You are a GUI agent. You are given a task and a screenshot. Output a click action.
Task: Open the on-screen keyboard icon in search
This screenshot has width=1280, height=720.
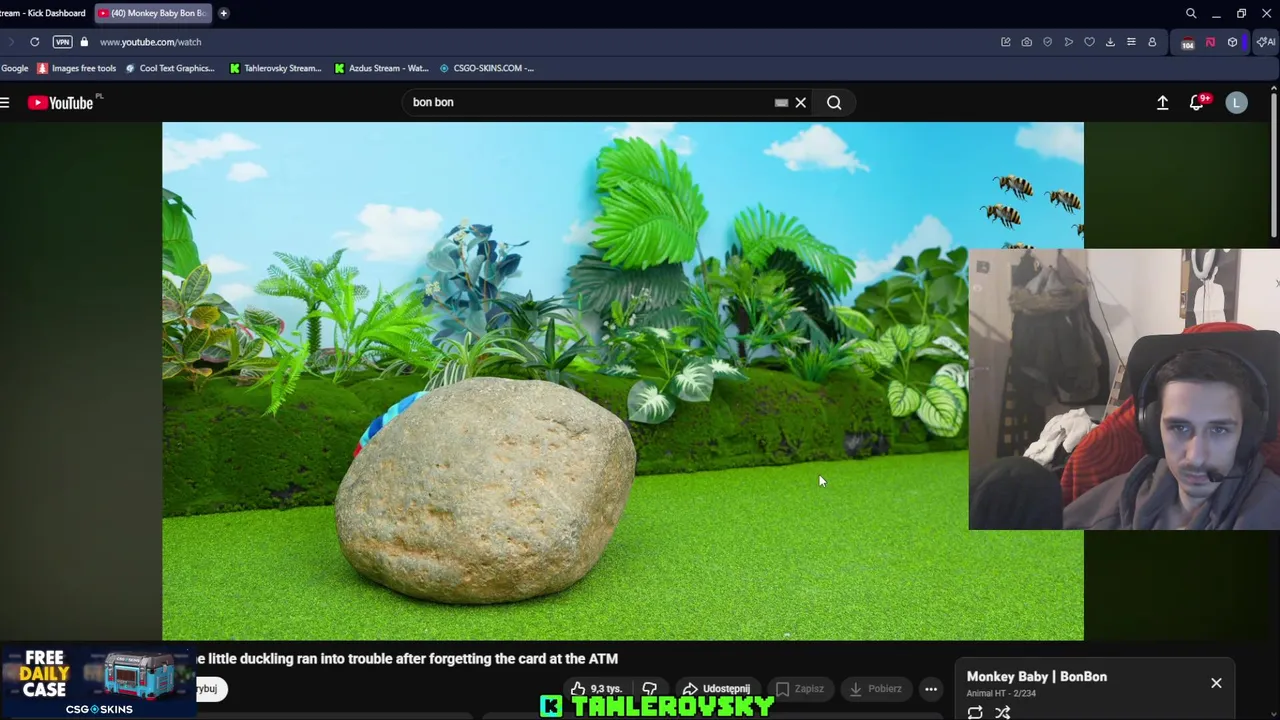pyautogui.click(x=781, y=102)
